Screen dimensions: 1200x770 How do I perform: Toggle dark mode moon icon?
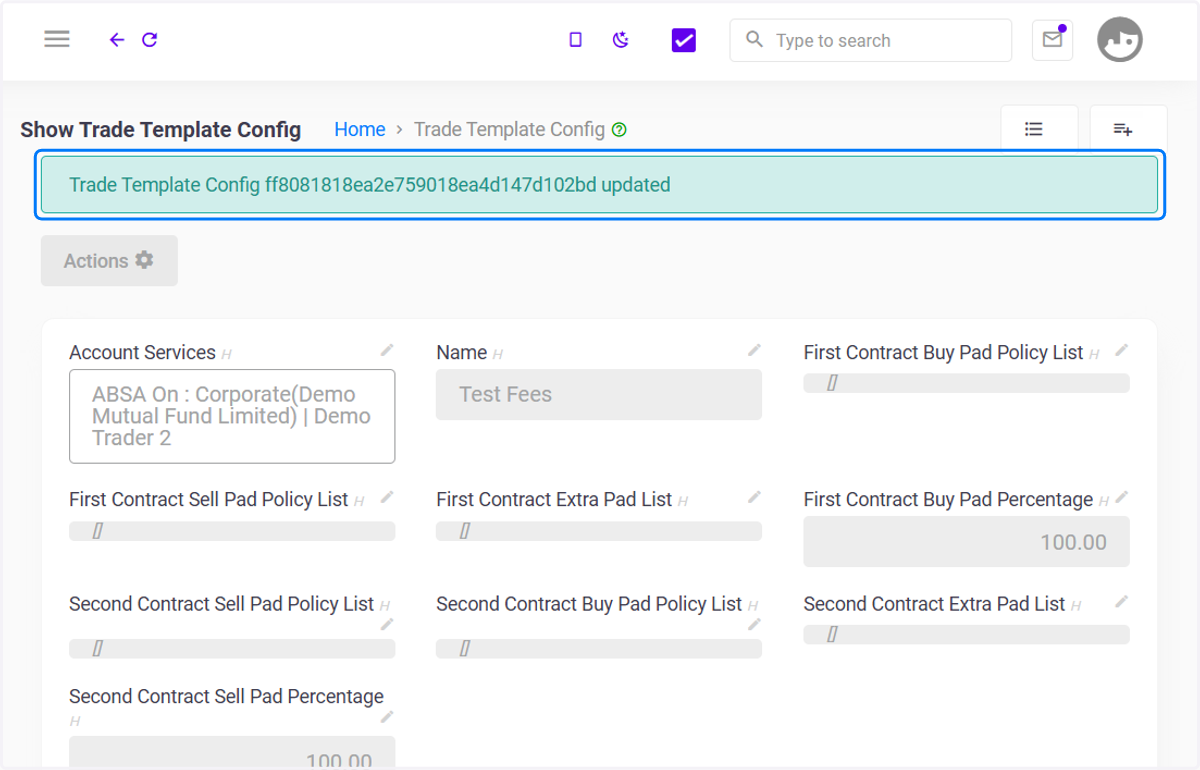[621, 40]
